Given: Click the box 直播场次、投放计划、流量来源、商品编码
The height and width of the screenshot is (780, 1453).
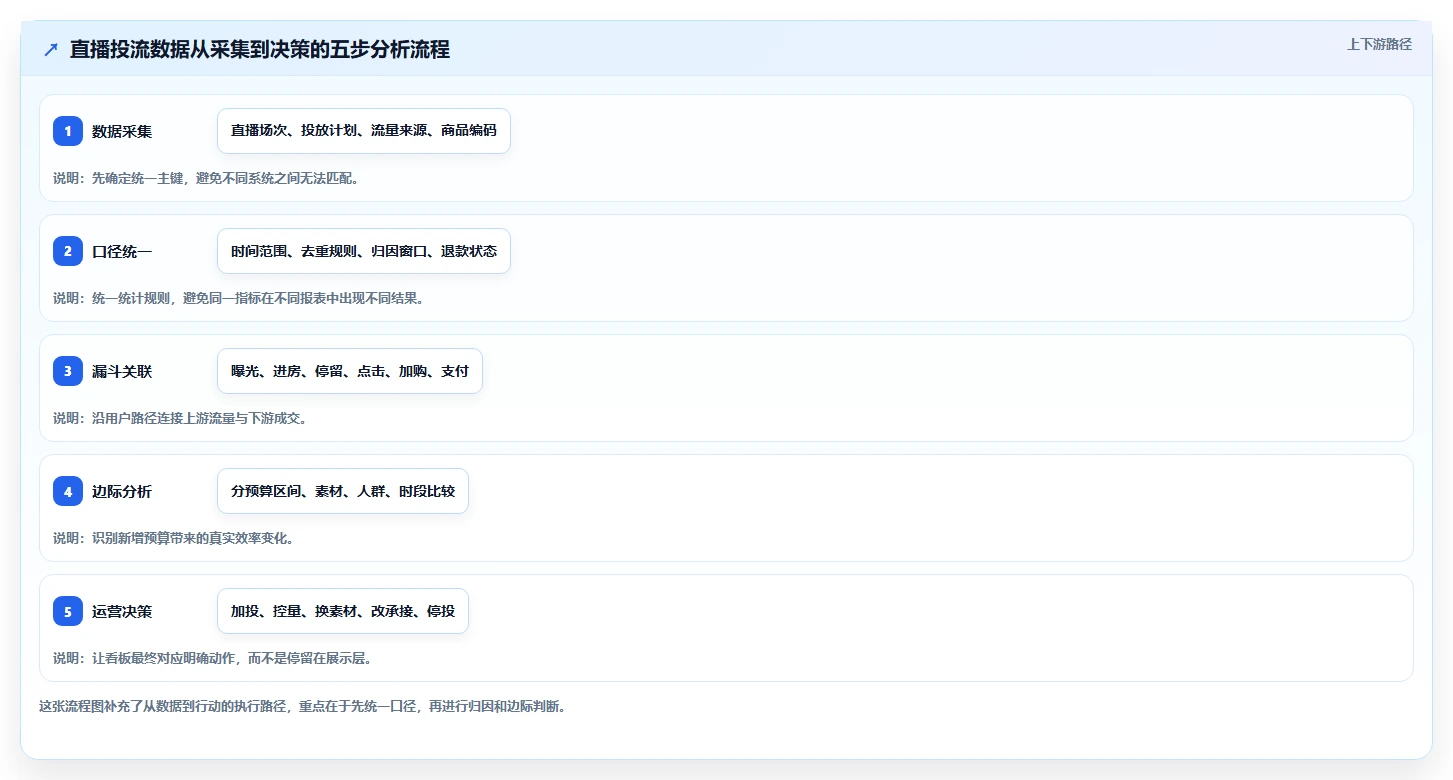Looking at the screenshot, I should [364, 131].
